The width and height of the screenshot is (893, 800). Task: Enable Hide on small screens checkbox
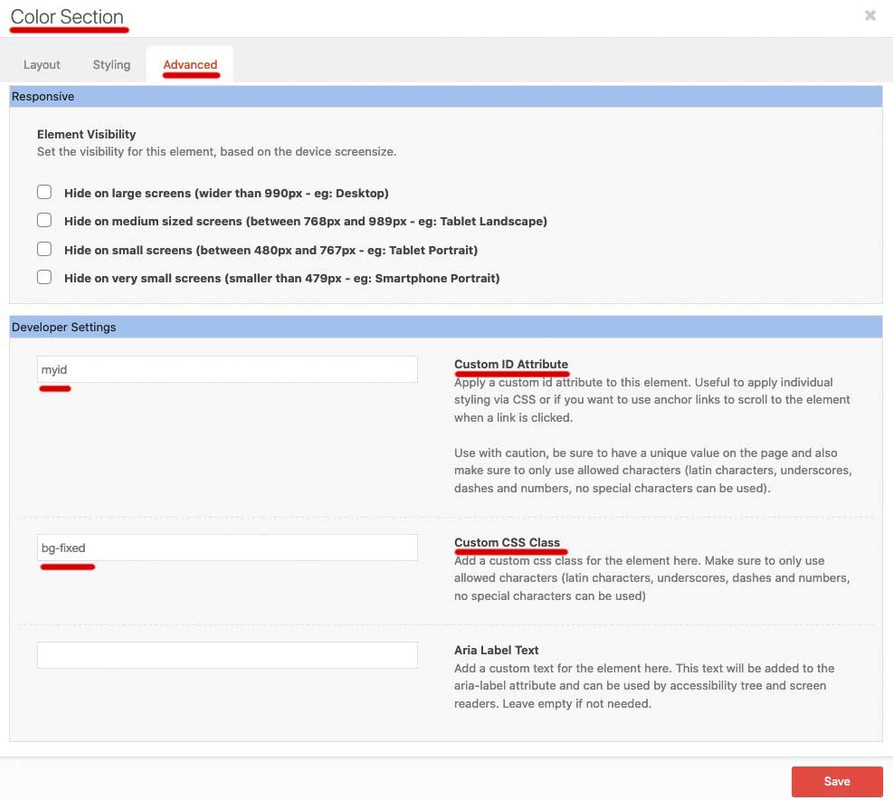coord(44,249)
